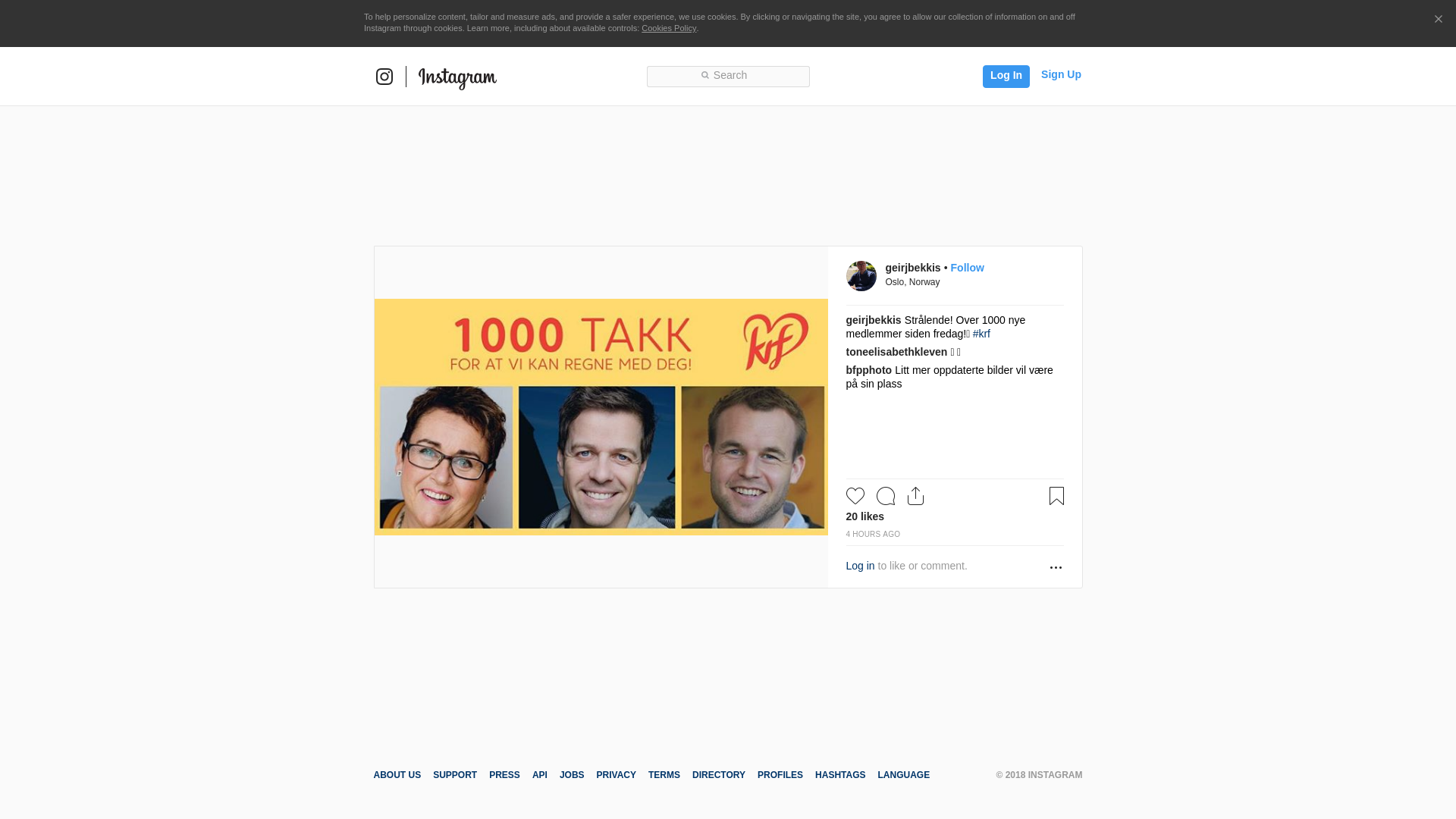Open the Sign Up link

pyautogui.click(x=1061, y=74)
